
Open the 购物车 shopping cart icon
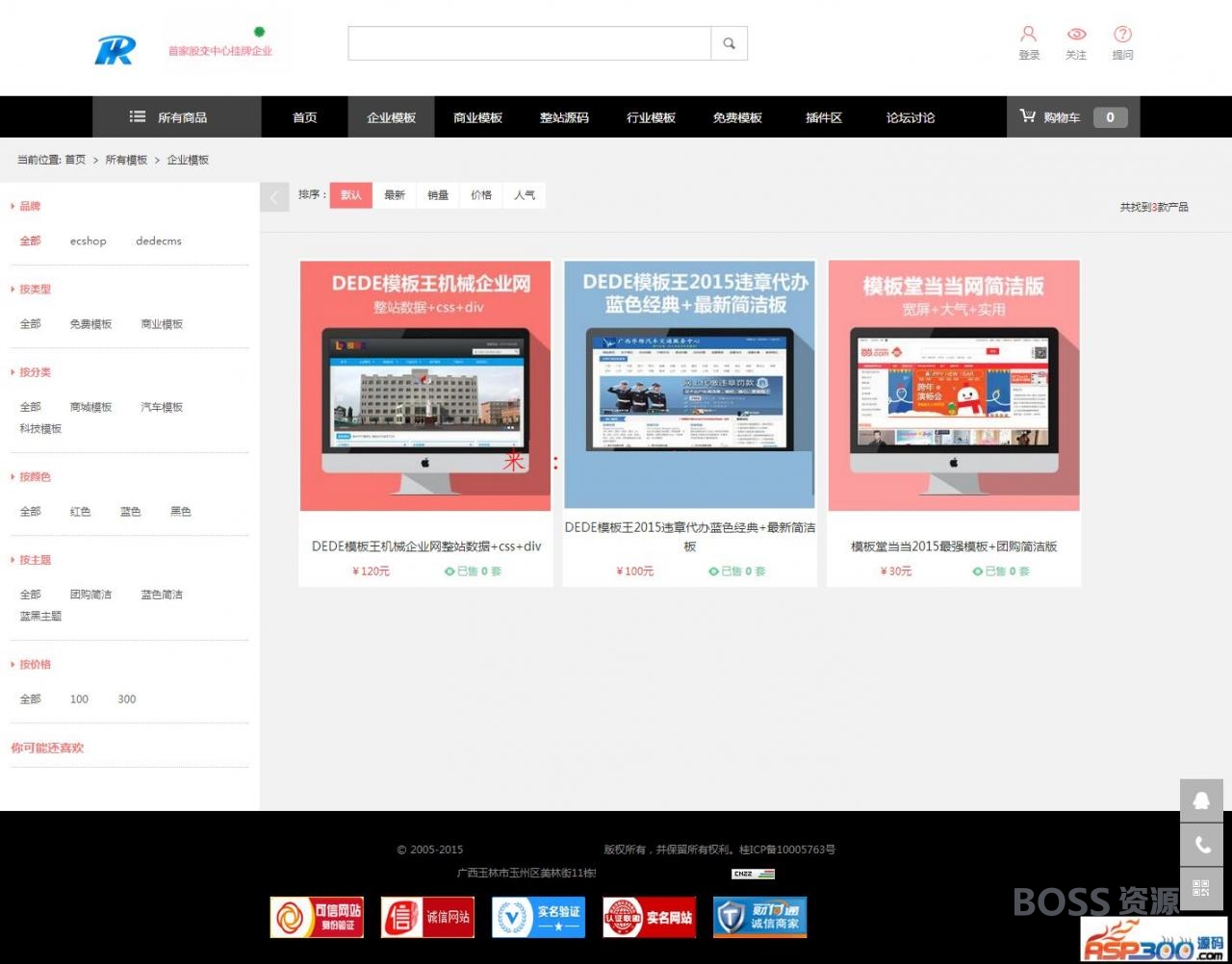[1028, 116]
